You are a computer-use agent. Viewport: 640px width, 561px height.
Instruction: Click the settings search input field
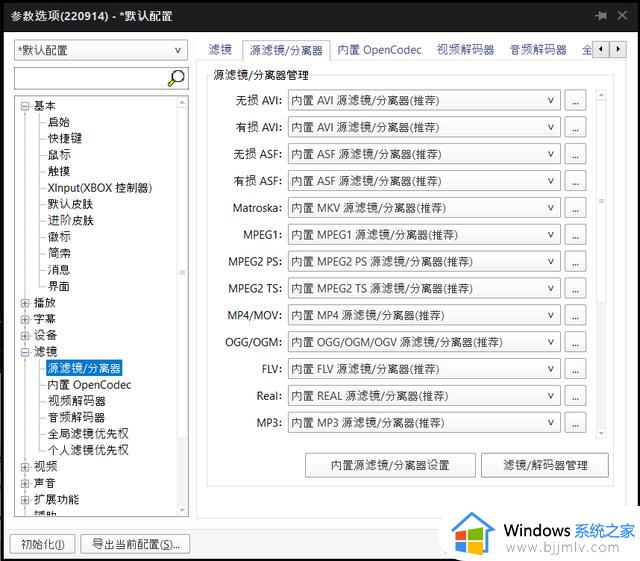(91, 78)
